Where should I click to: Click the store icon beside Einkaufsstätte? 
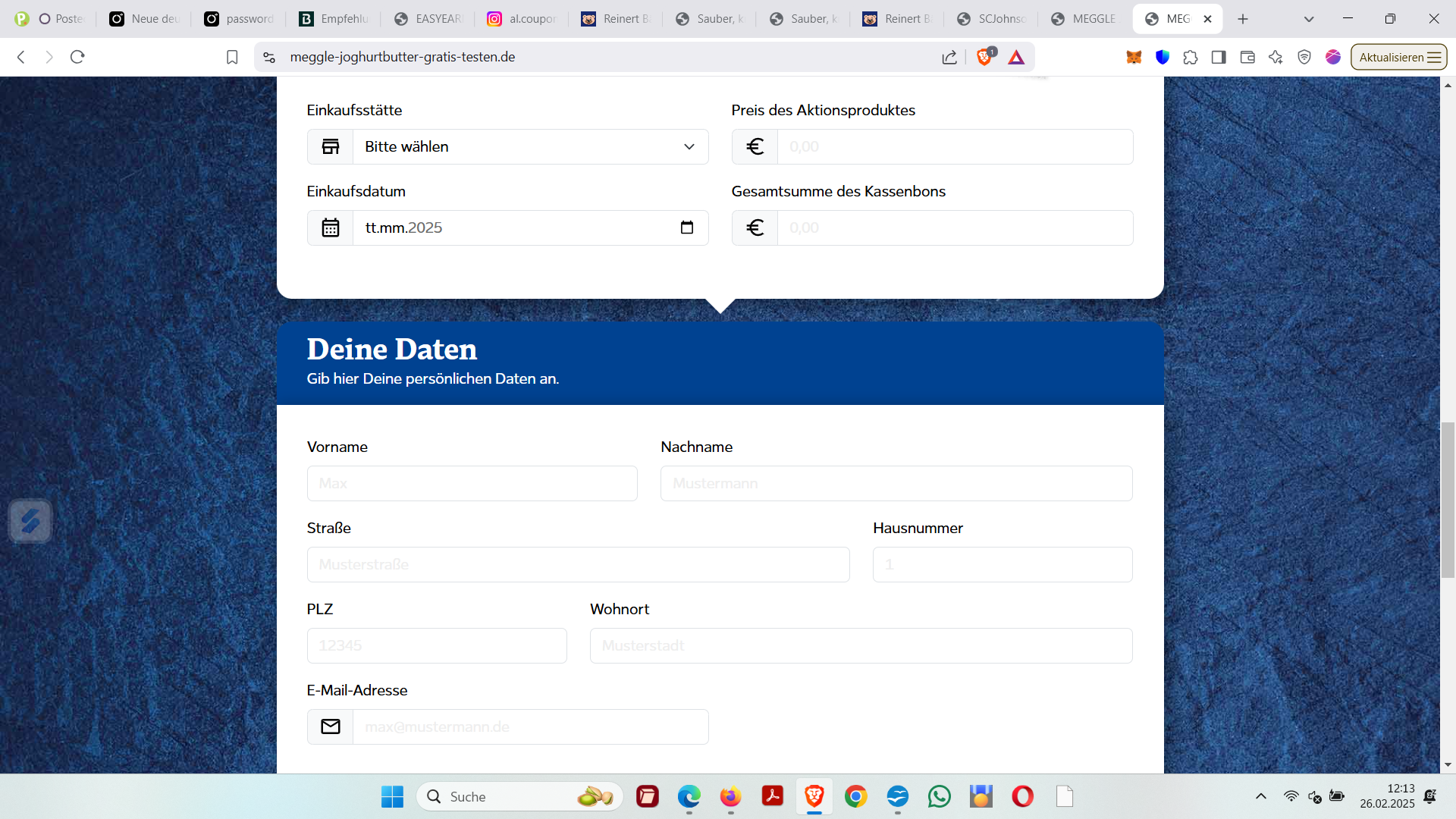point(331,146)
